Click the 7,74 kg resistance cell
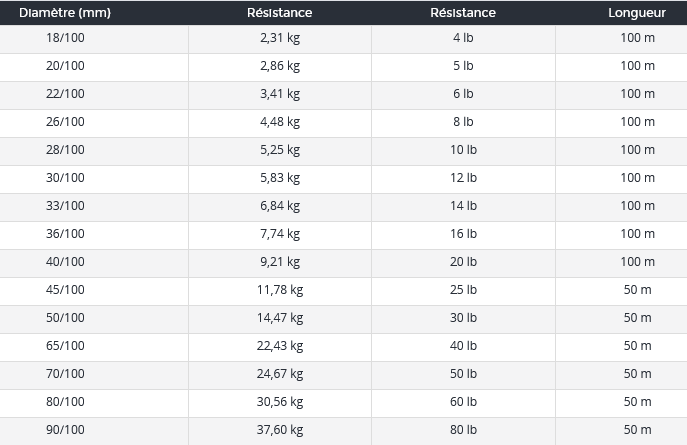This screenshot has width=687, height=445. pos(279,234)
